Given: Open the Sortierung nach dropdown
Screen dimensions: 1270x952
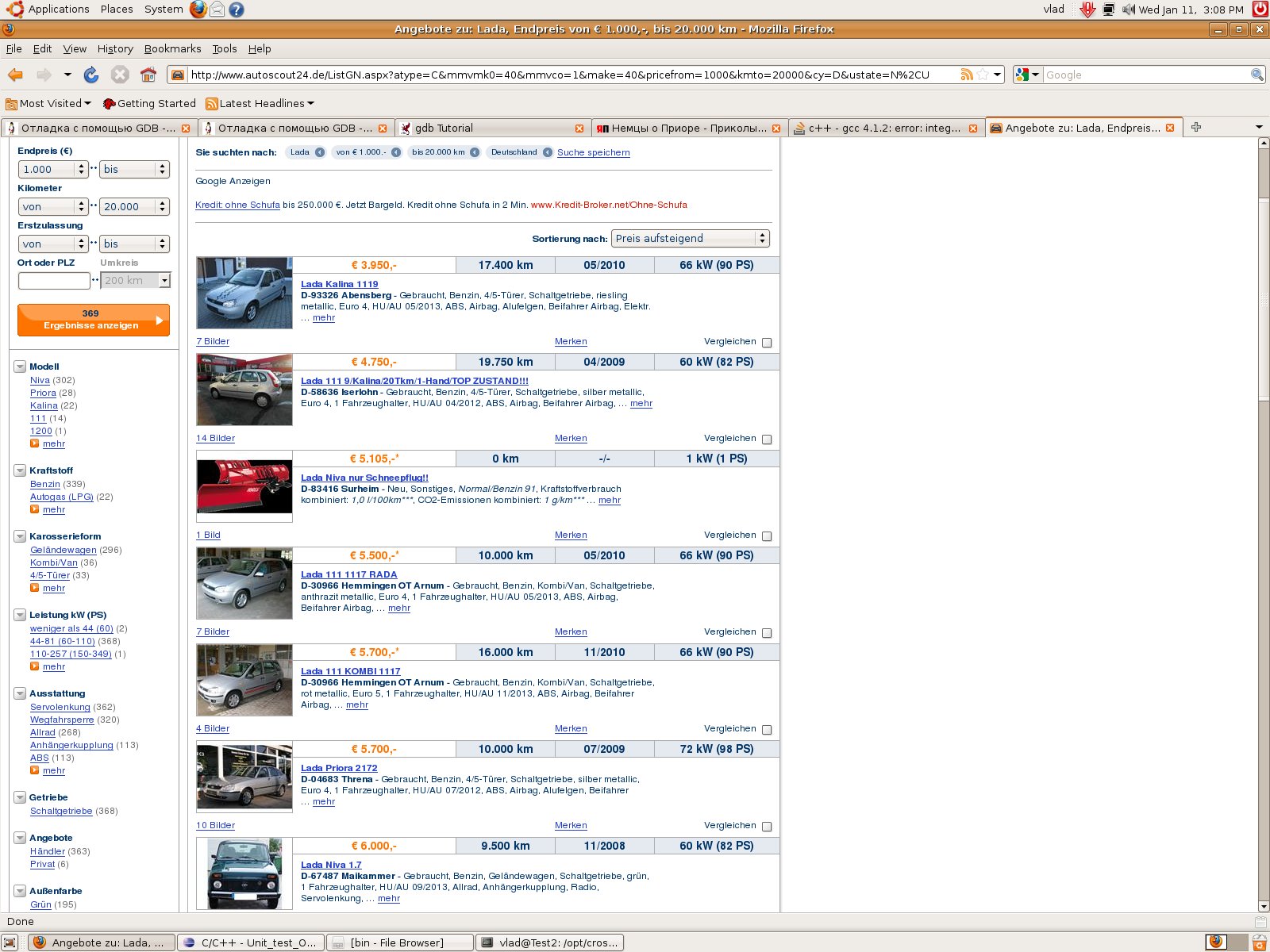Looking at the screenshot, I should tap(691, 238).
